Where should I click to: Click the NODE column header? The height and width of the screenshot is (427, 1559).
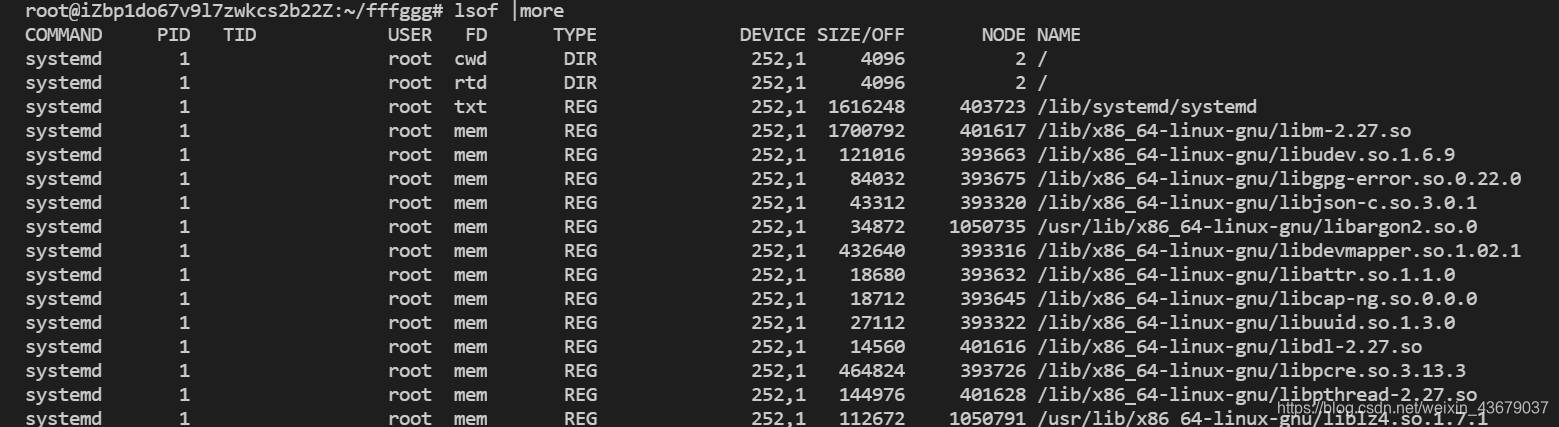[x=1004, y=35]
